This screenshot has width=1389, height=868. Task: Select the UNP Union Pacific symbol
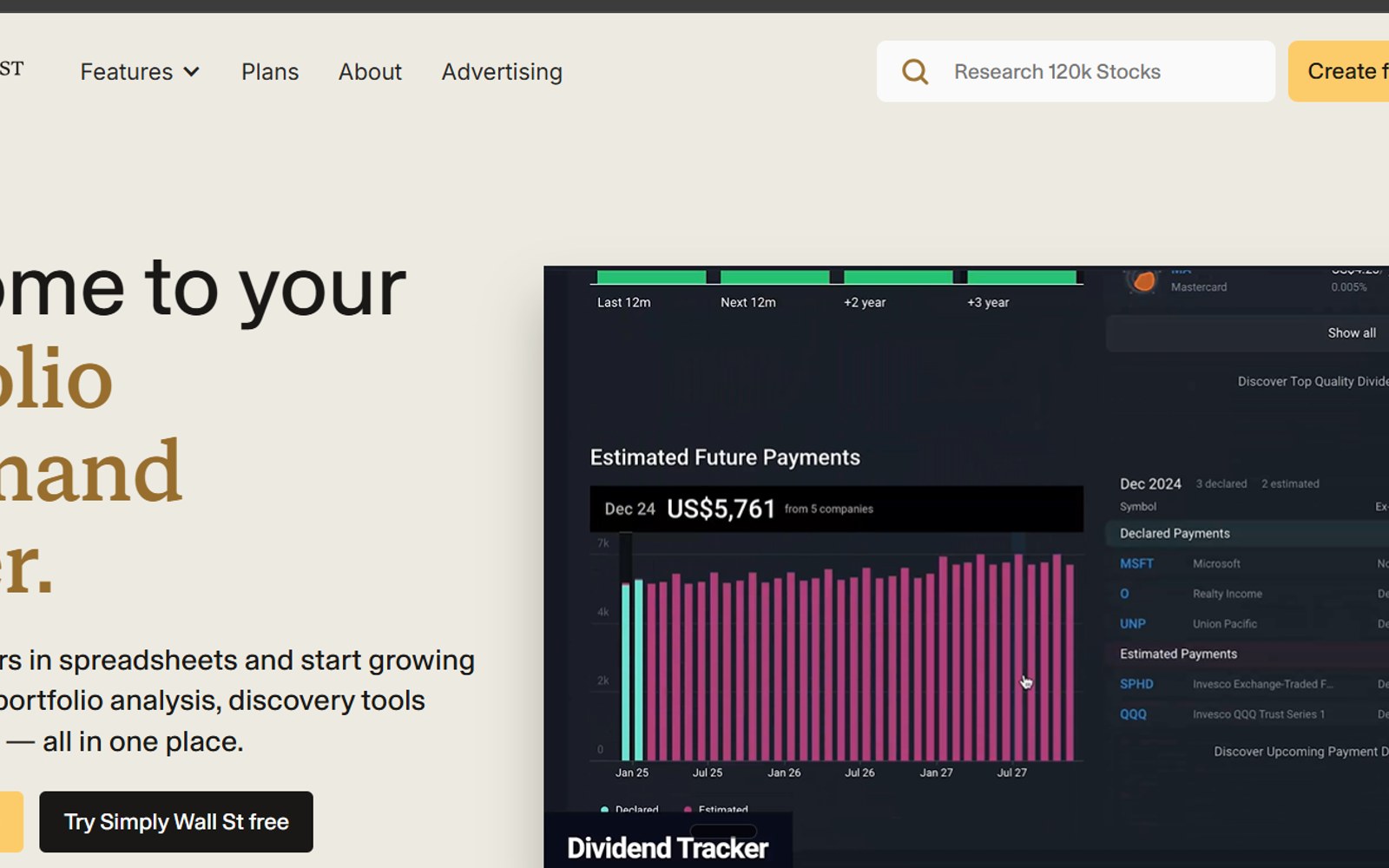click(1133, 623)
